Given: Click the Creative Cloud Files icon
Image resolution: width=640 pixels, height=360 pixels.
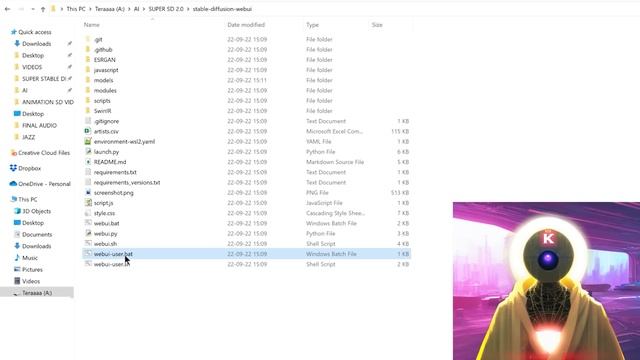Looking at the screenshot, I should click(13, 153).
